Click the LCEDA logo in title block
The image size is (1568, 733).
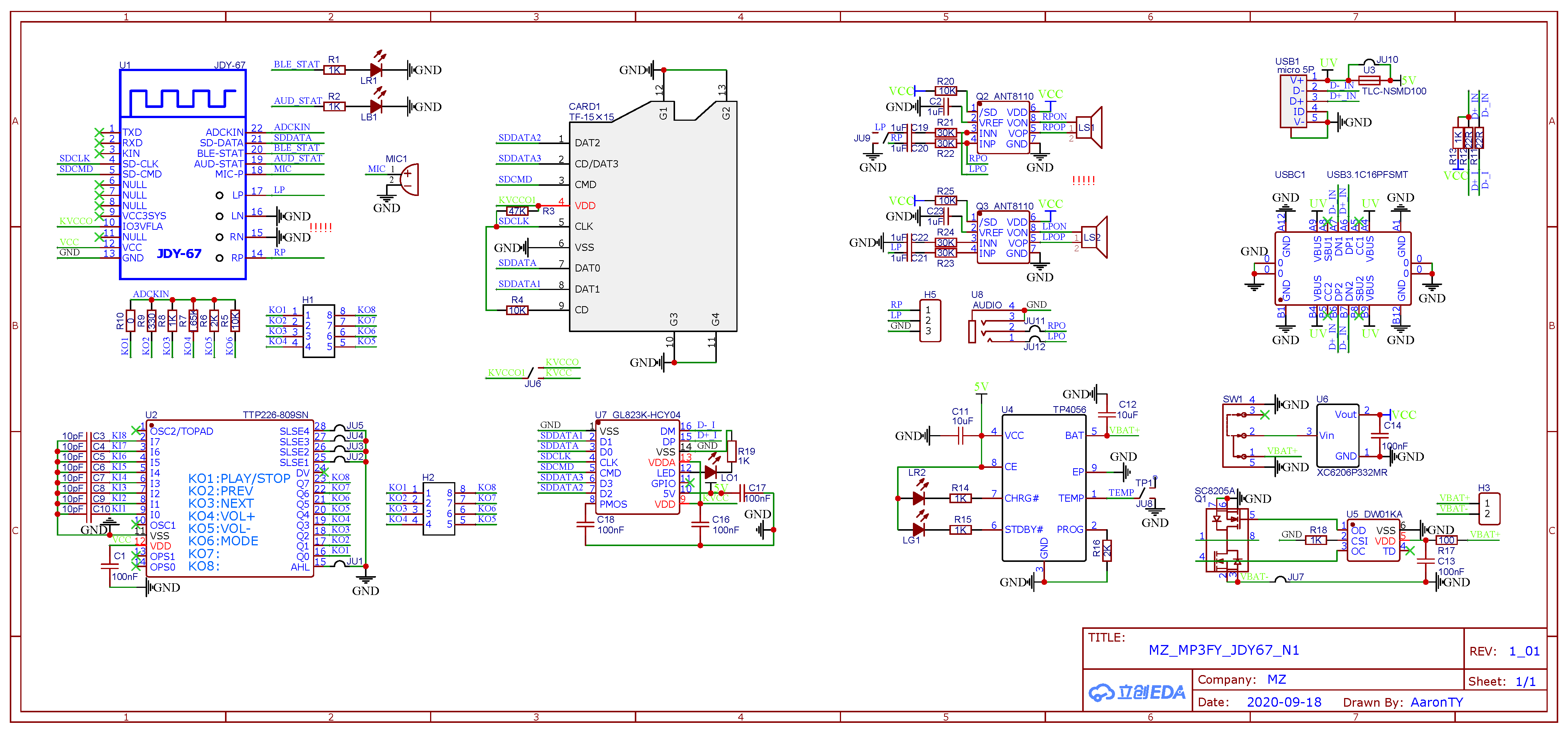pyautogui.click(x=1136, y=692)
